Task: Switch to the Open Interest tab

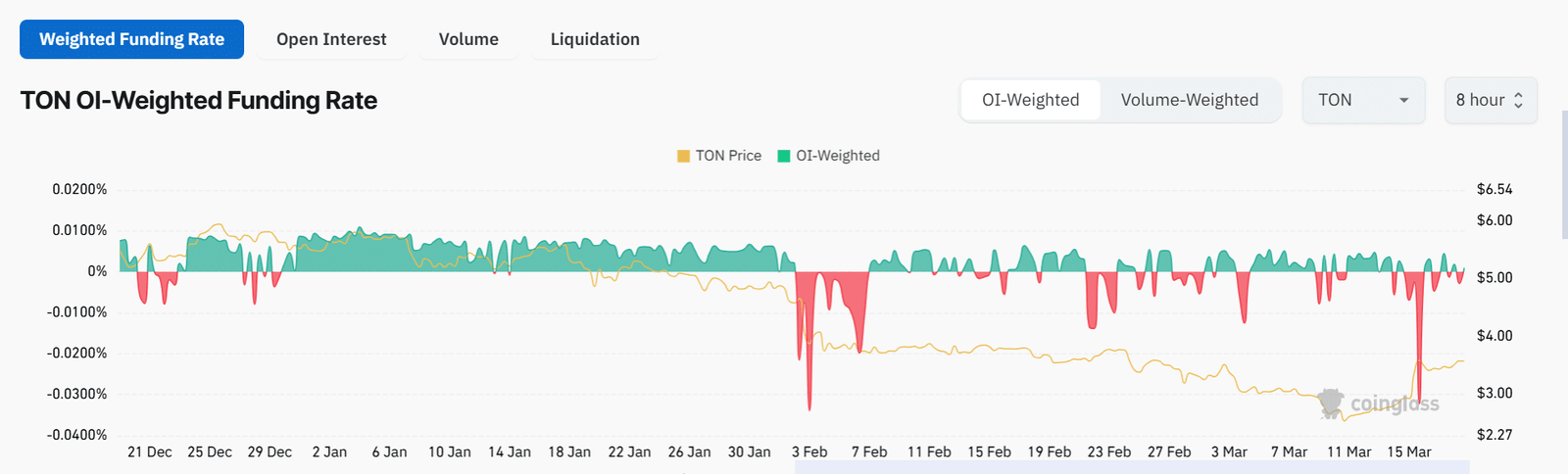Action: point(331,39)
